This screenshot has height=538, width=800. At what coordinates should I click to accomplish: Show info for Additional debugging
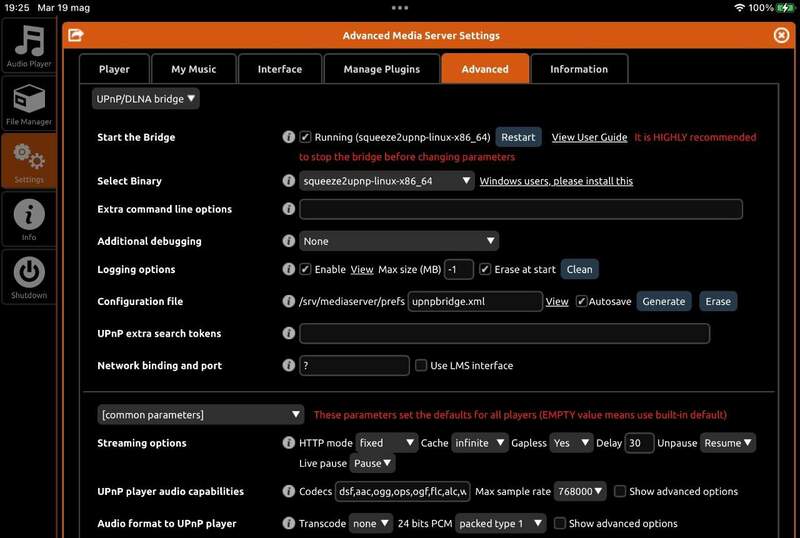289,241
